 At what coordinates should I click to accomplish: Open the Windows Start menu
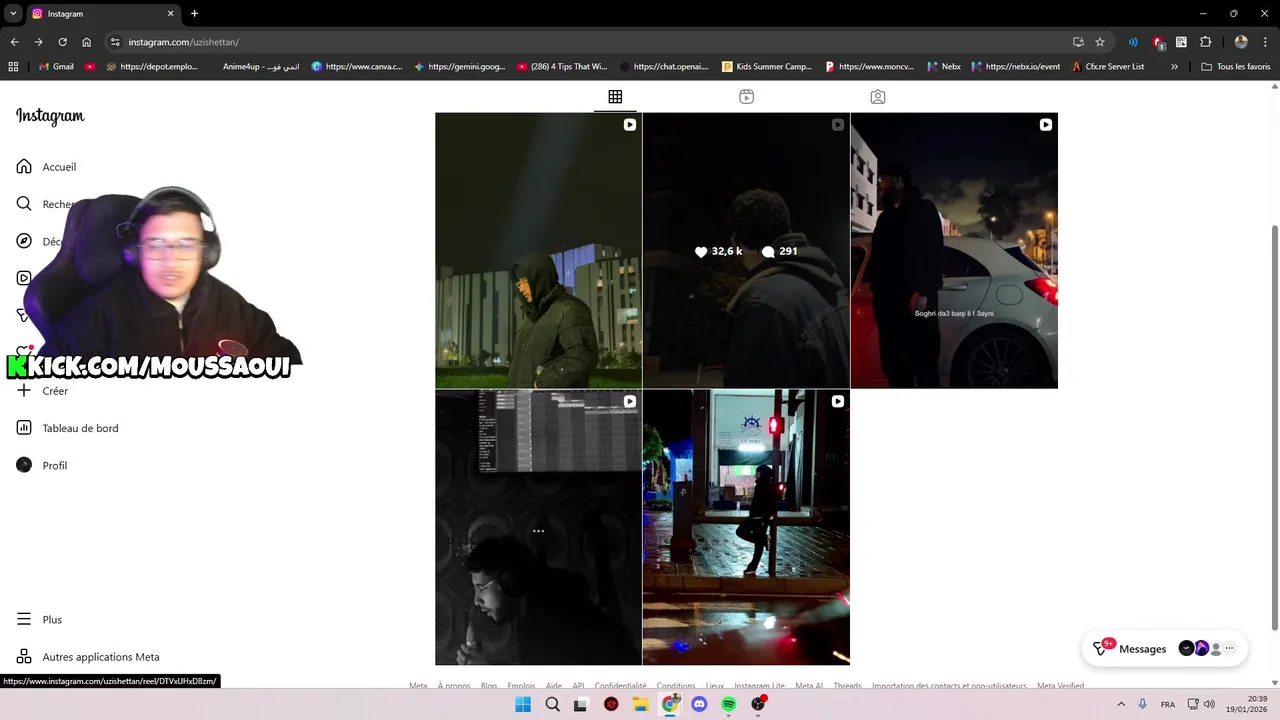click(x=523, y=704)
